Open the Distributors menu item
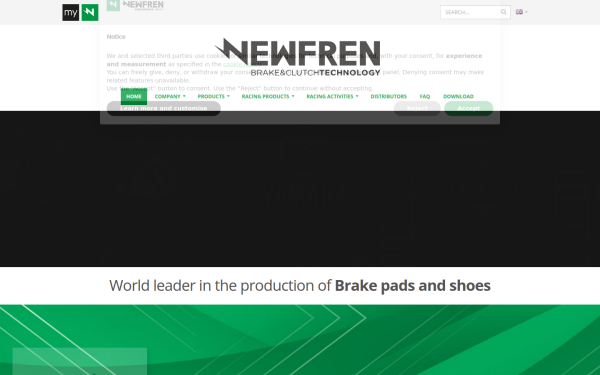 tap(388, 96)
